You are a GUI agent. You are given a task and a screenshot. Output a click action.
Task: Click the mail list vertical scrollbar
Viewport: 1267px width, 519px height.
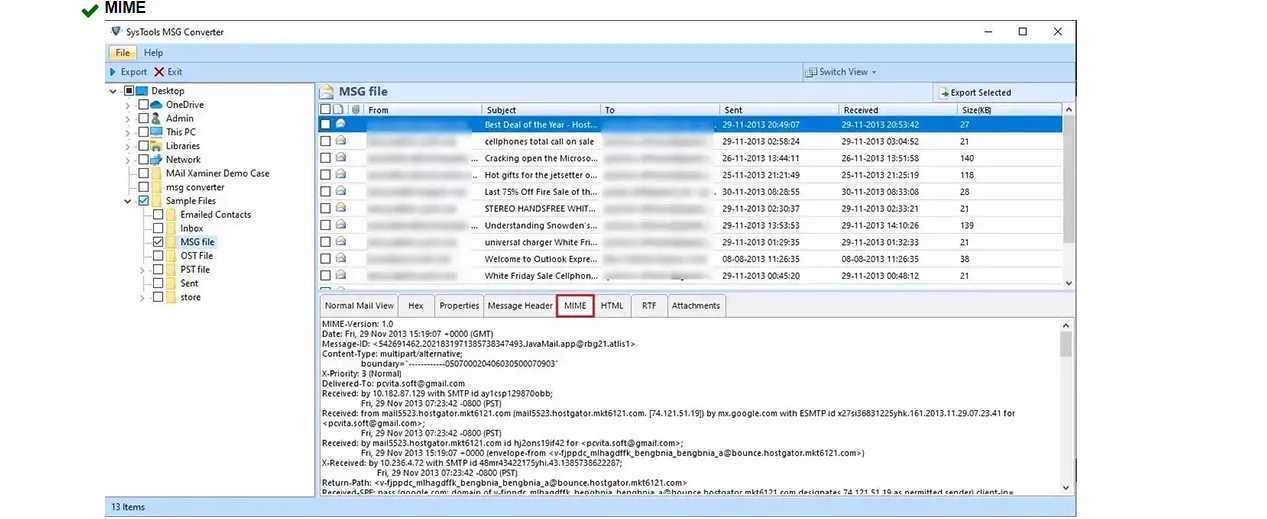click(1068, 197)
